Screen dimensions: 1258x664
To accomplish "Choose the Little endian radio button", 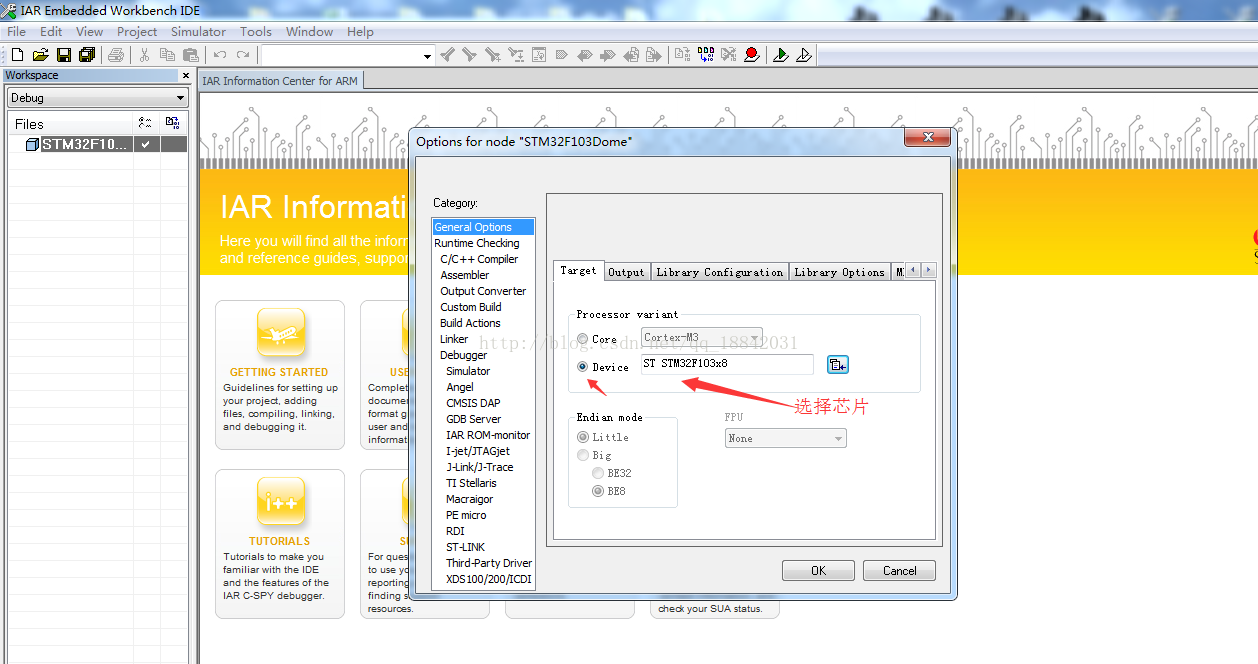I will 583,437.
